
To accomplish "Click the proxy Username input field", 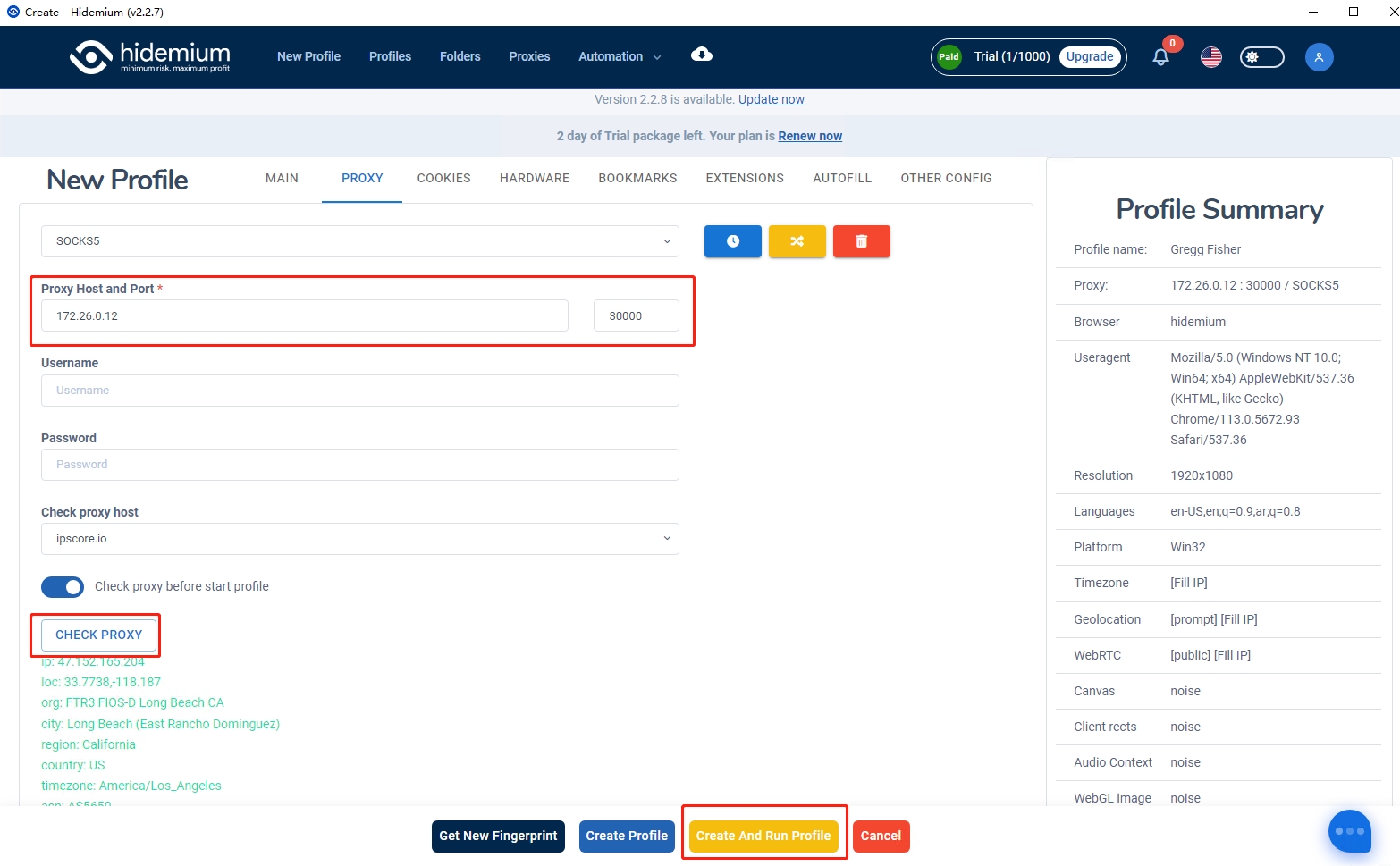I will pyautogui.click(x=359, y=391).
